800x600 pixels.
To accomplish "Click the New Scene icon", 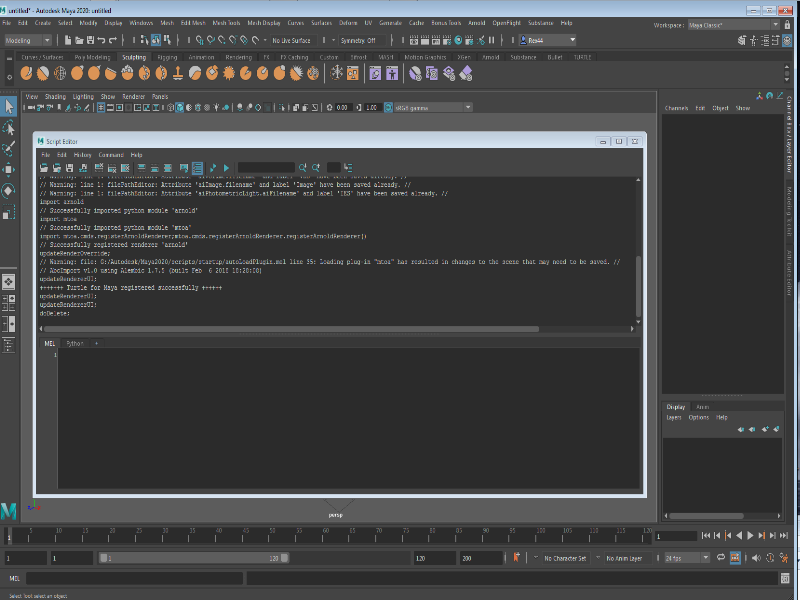I will point(68,40).
